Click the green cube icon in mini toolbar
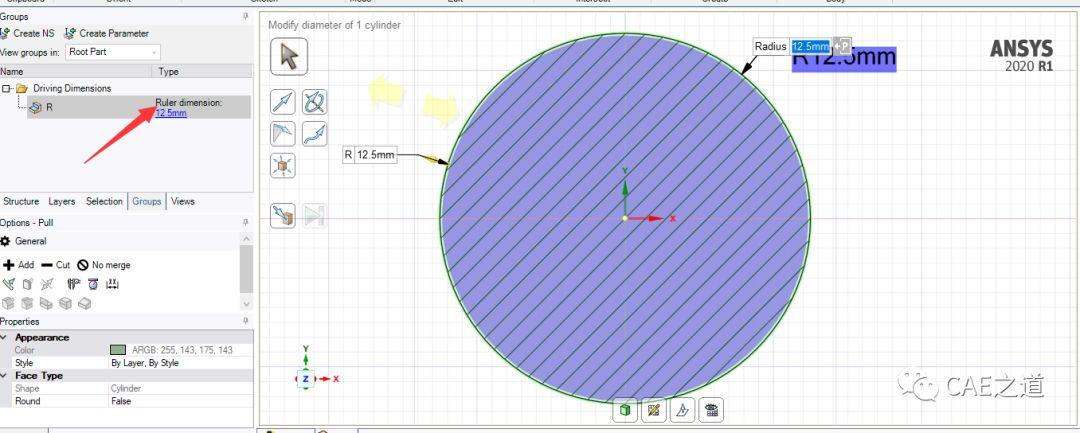The height and width of the screenshot is (433, 1080). pos(625,410)
